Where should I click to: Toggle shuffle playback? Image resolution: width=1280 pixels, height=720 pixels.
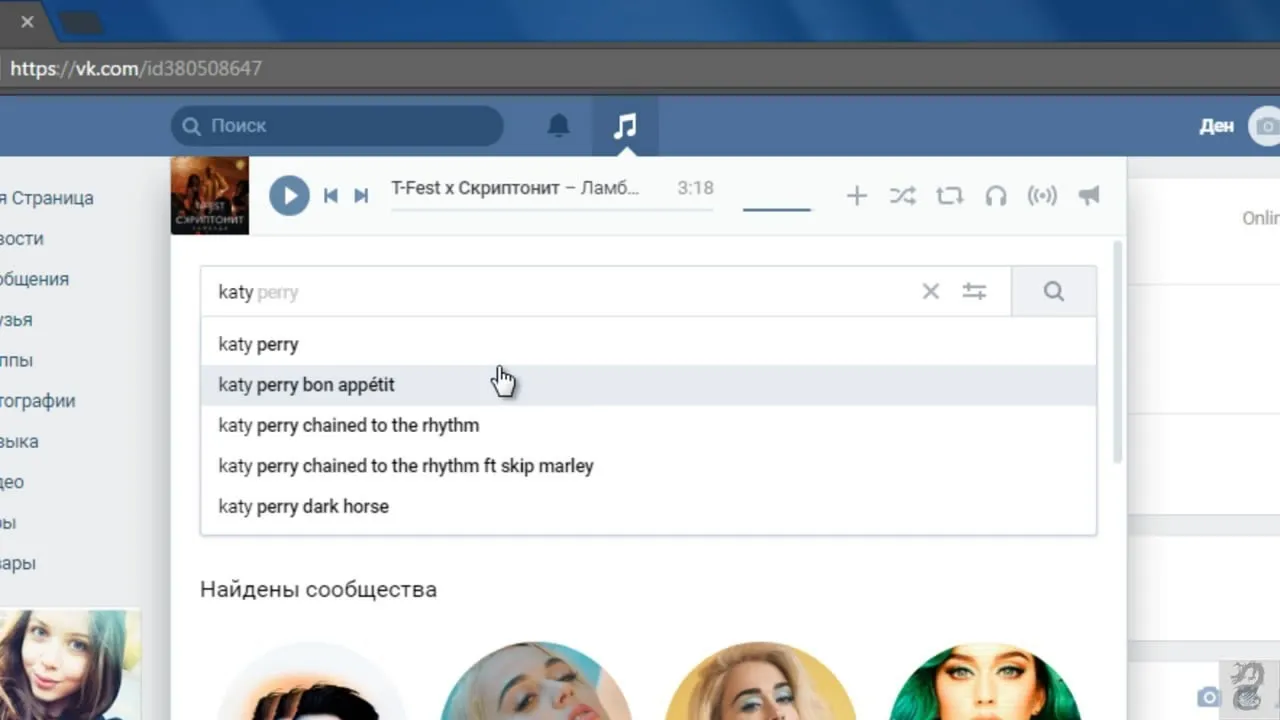tap(903, 196)
